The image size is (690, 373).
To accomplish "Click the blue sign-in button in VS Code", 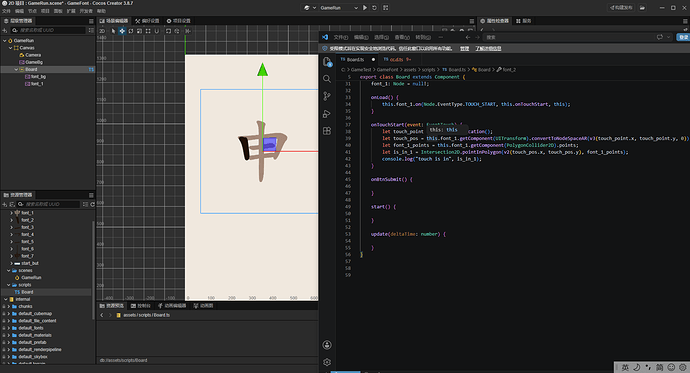I will [683, 37].
